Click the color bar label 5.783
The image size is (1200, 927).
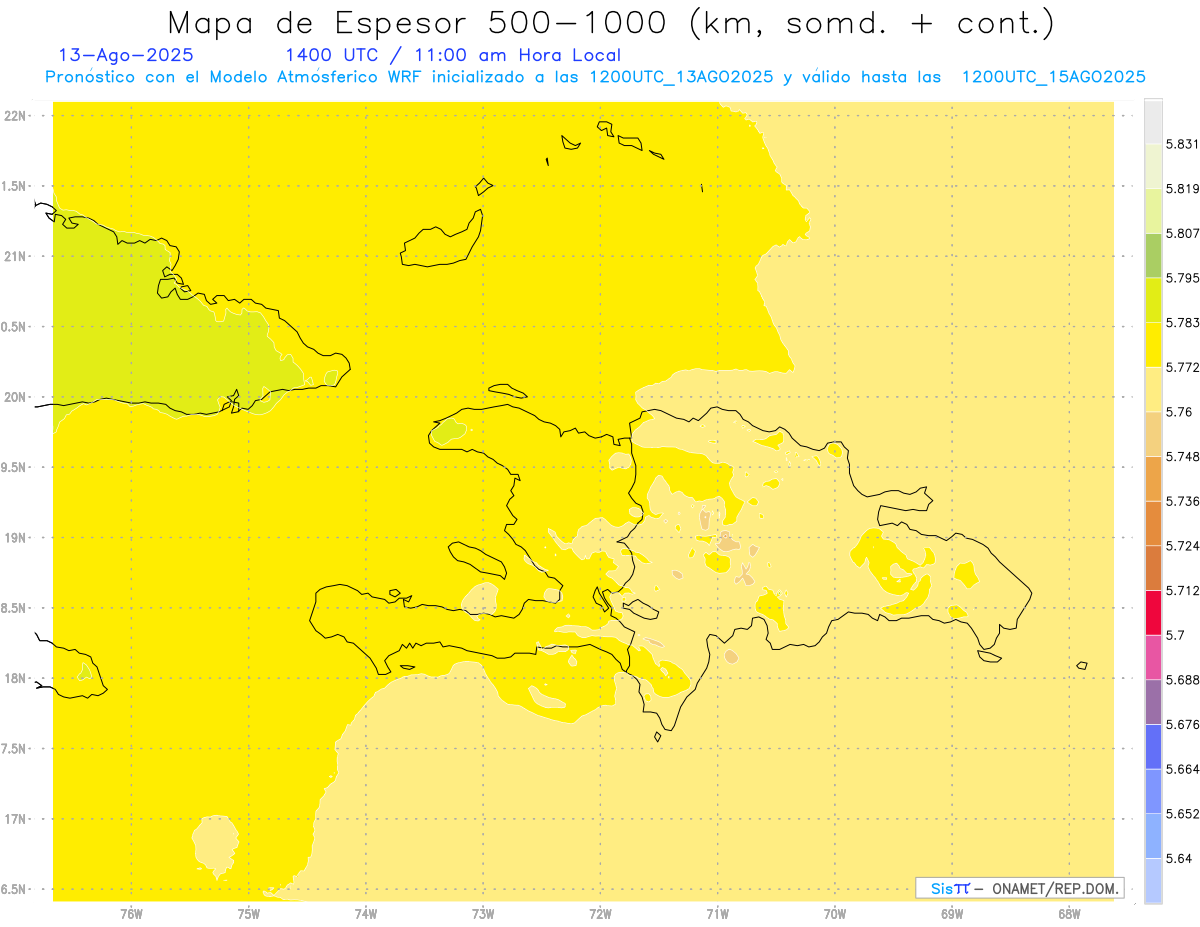tap(1182, 322)
